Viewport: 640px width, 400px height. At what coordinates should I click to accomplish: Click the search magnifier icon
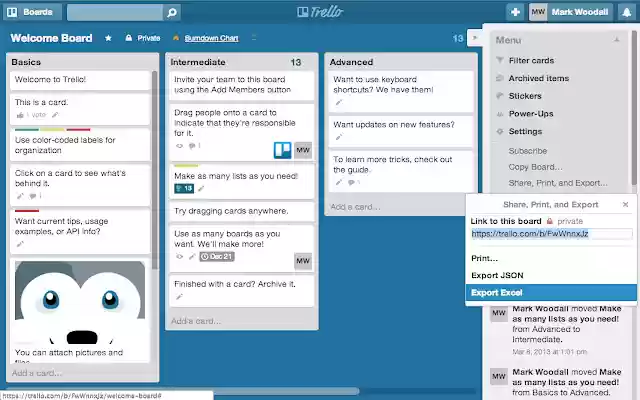[172, 12]
